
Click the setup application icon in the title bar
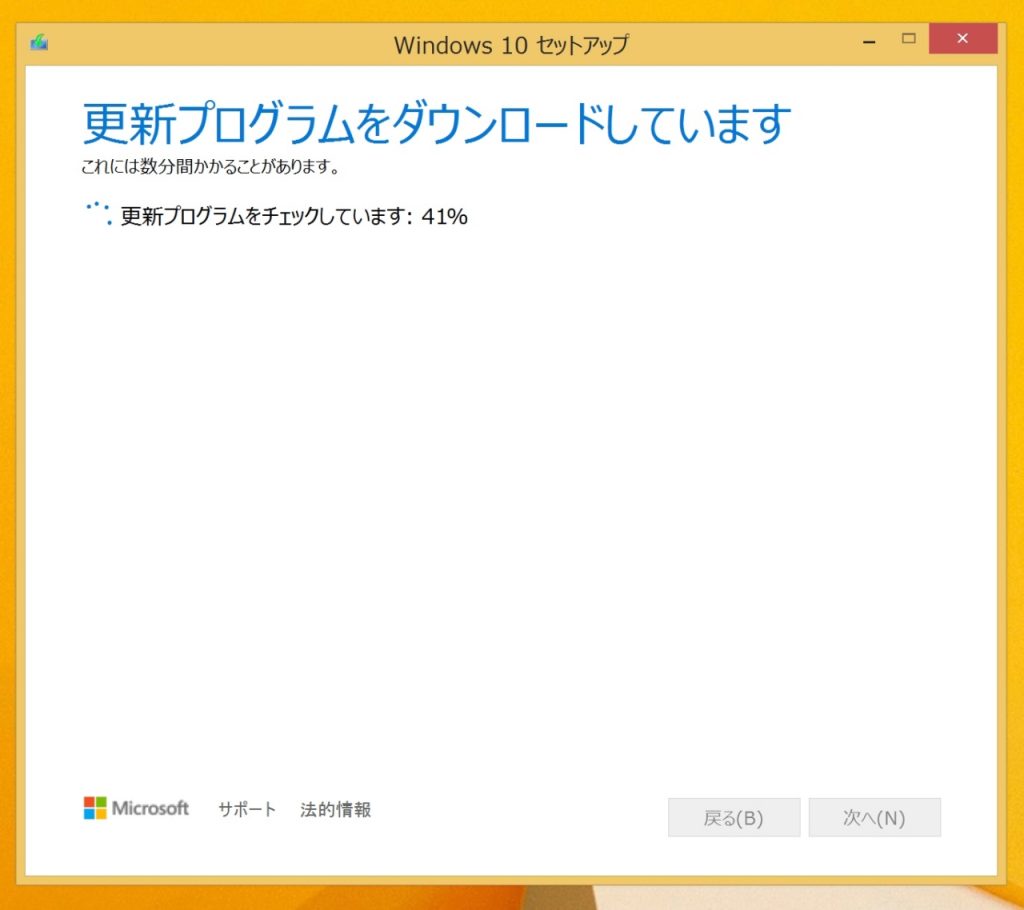(40, 39)
